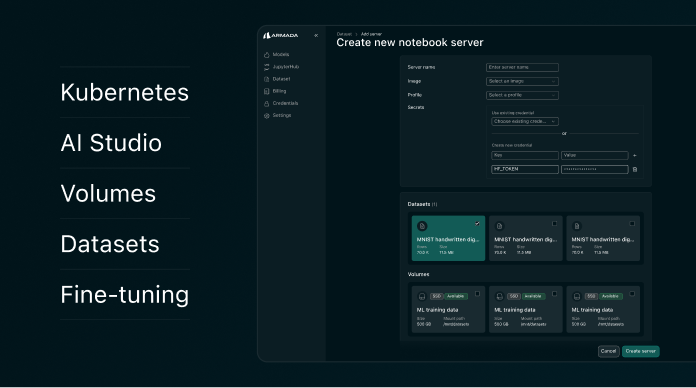Check the last ML training data volume checkbox
This screenshot has width=696, height=388.
coord(632,294)
